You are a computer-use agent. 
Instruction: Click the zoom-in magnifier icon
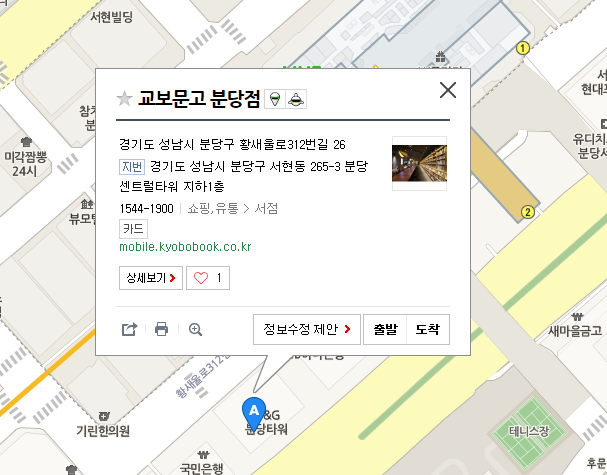point(195,329)
